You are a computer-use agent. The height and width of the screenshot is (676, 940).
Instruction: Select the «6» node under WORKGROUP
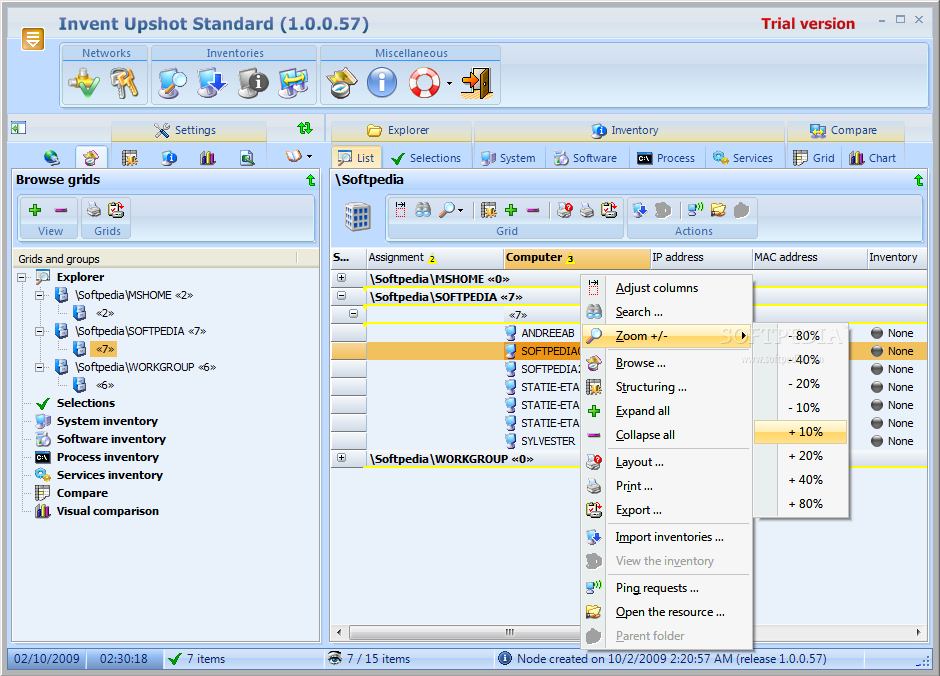click(105, 385)
